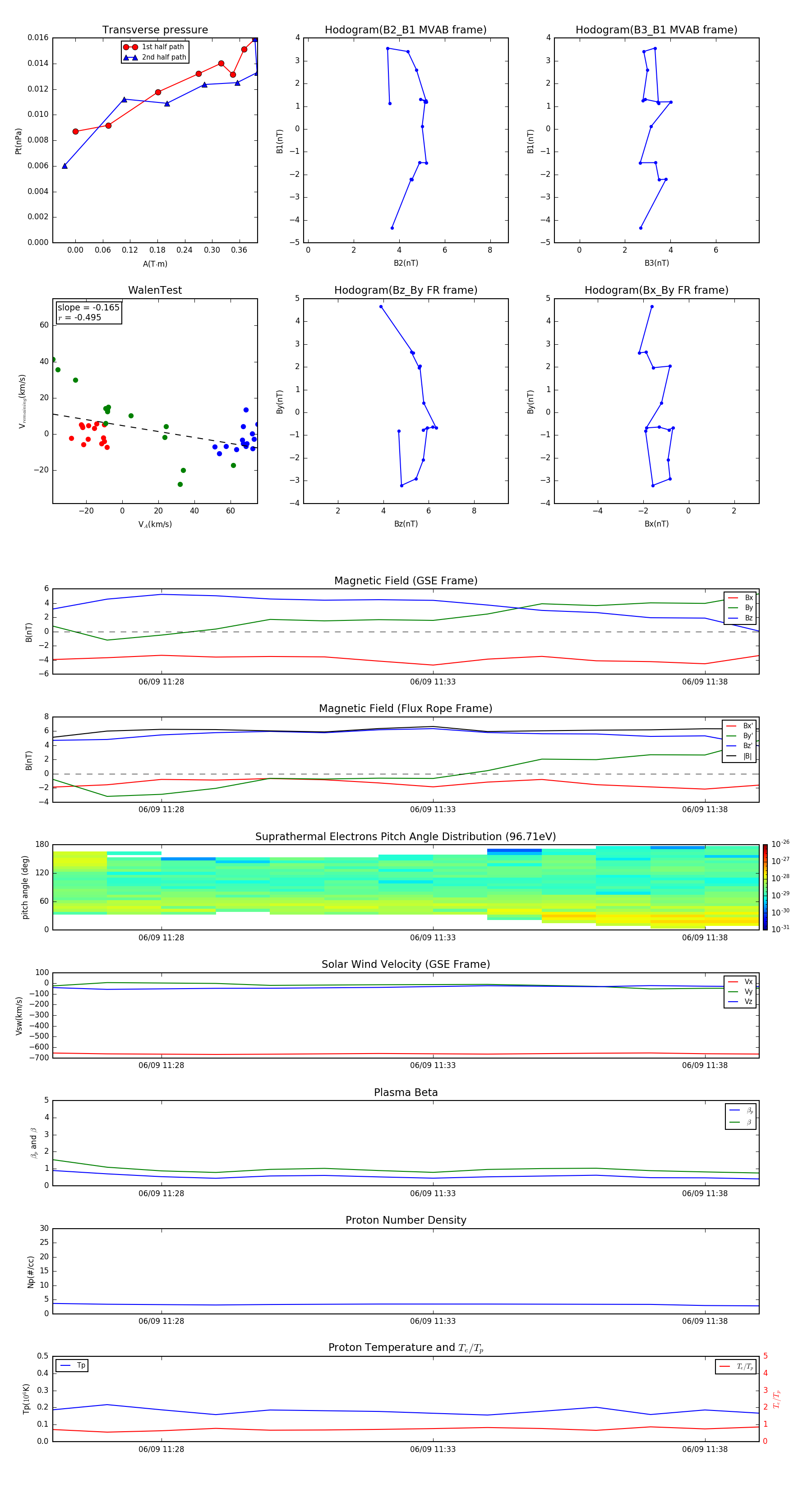The width and height of the screenshot is (812, 1489).
Task: Click the 'Proton Number Density' title
Action: 405,1220
